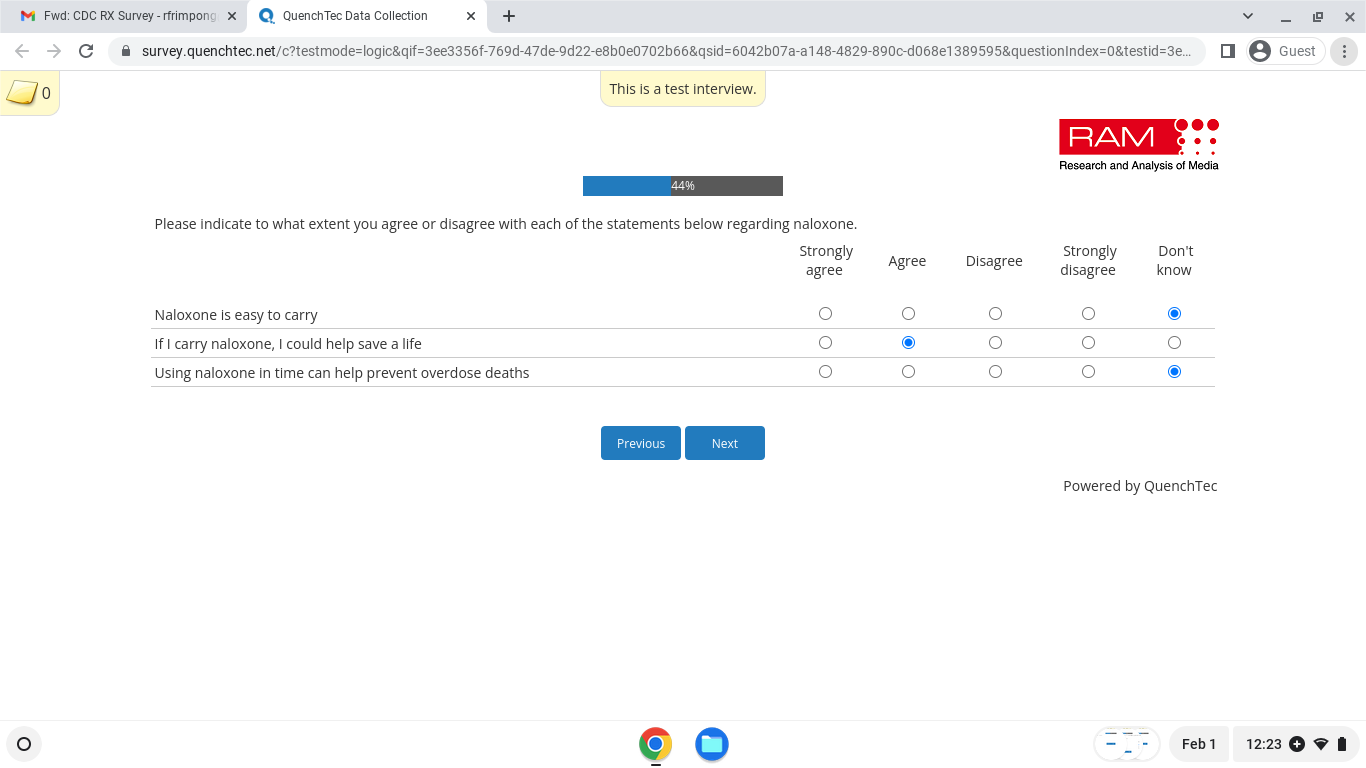The image size is (1366, 768).
Task: Click the 44% progress bar
Action: pos(682,186)
